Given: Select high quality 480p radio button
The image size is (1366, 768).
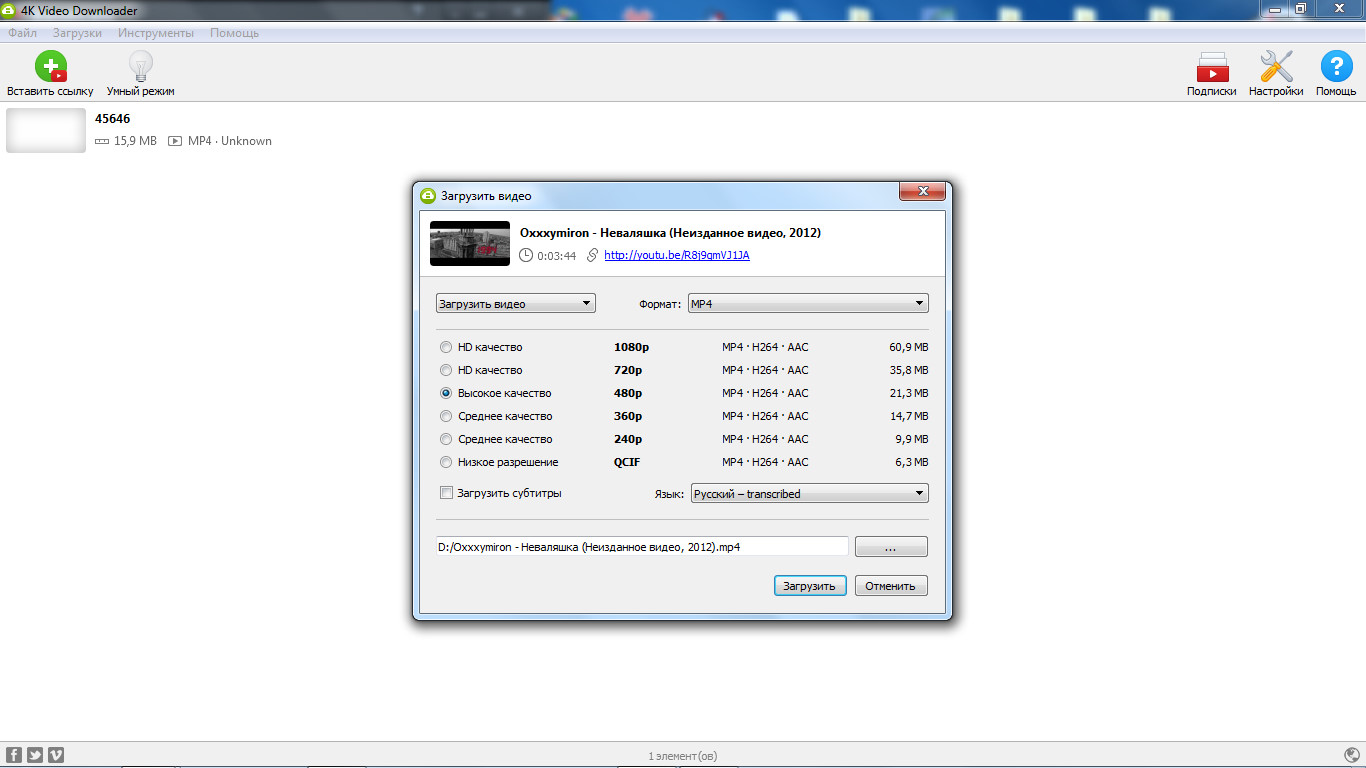Looking at the screenshot, I should point(446,393).
